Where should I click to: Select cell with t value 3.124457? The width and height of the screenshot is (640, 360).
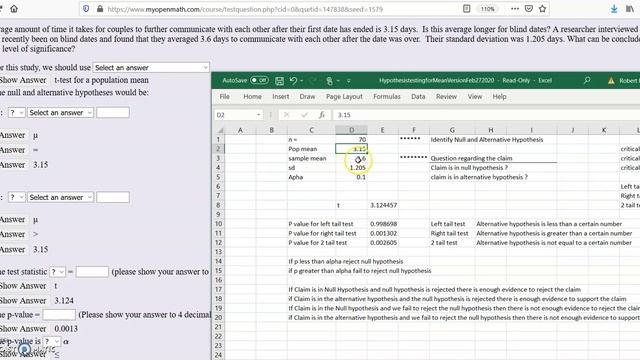coord(383,205)
